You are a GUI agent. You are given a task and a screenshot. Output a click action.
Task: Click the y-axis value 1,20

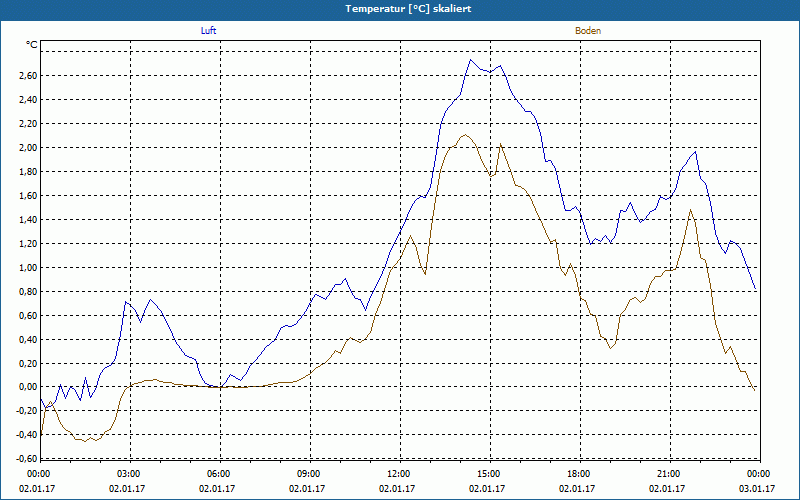(29, 243)
